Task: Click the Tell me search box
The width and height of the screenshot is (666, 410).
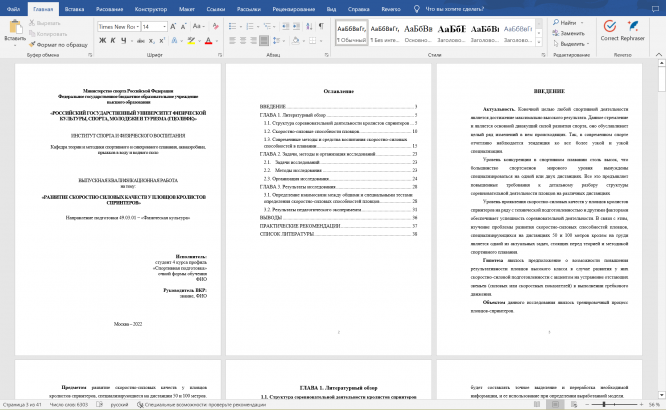Action: (x=454, y=9)
